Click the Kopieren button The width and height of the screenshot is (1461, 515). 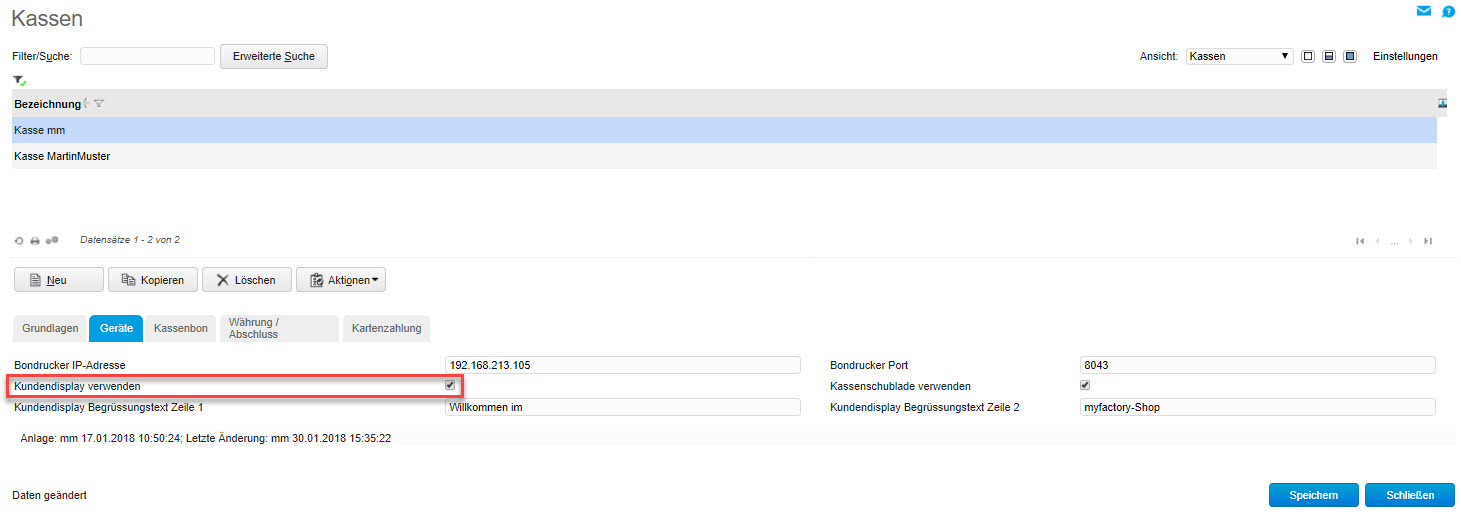click(x=152, y=280)
